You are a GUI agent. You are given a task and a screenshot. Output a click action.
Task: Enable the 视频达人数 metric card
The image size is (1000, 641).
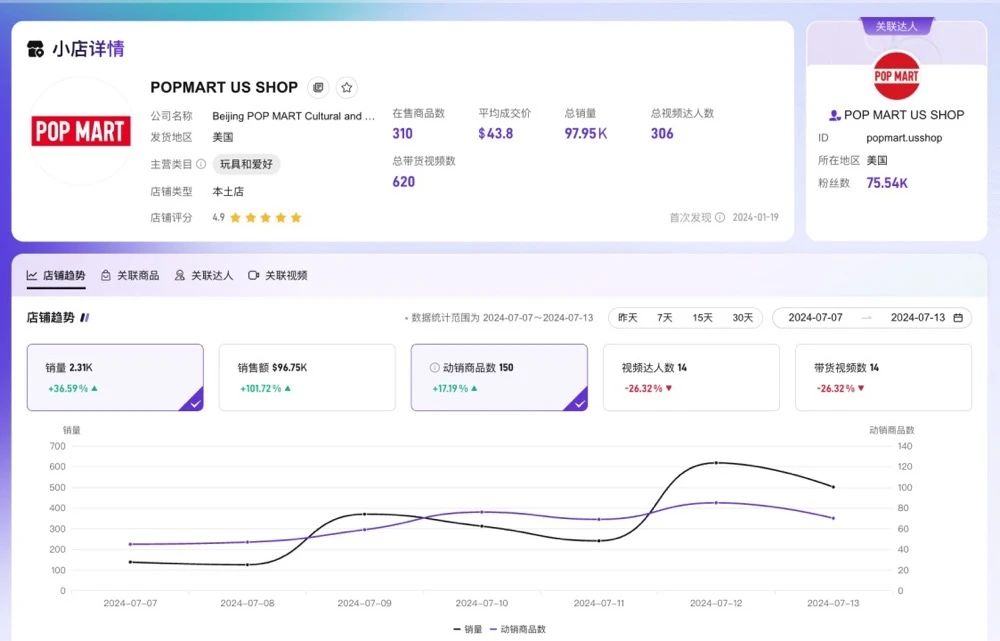pyautogui.click(x=691, y=377)
